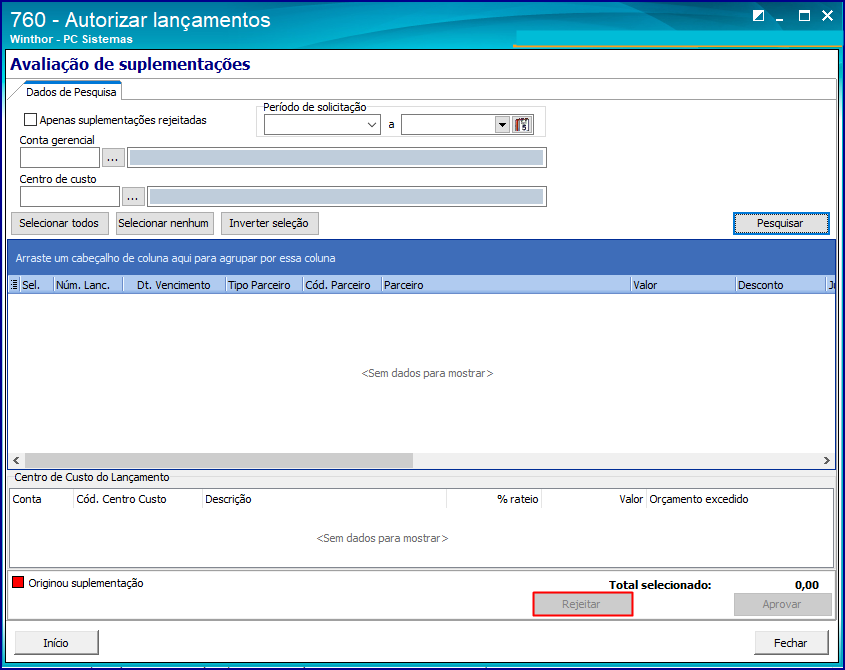
Task: Click the Aprovar button
Action: [x=782, y=604]
